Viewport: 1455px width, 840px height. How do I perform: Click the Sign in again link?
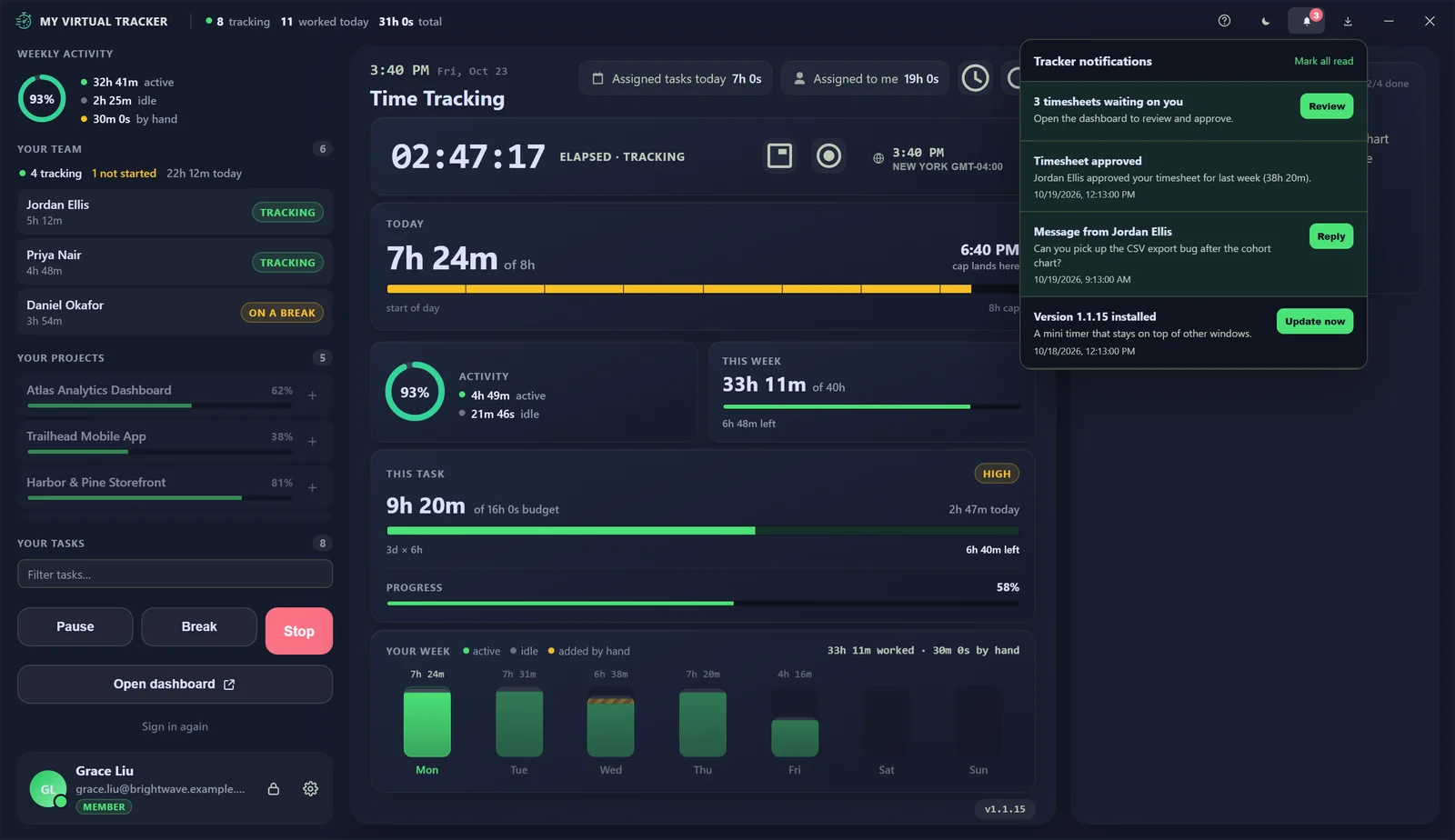coord(175,726)
